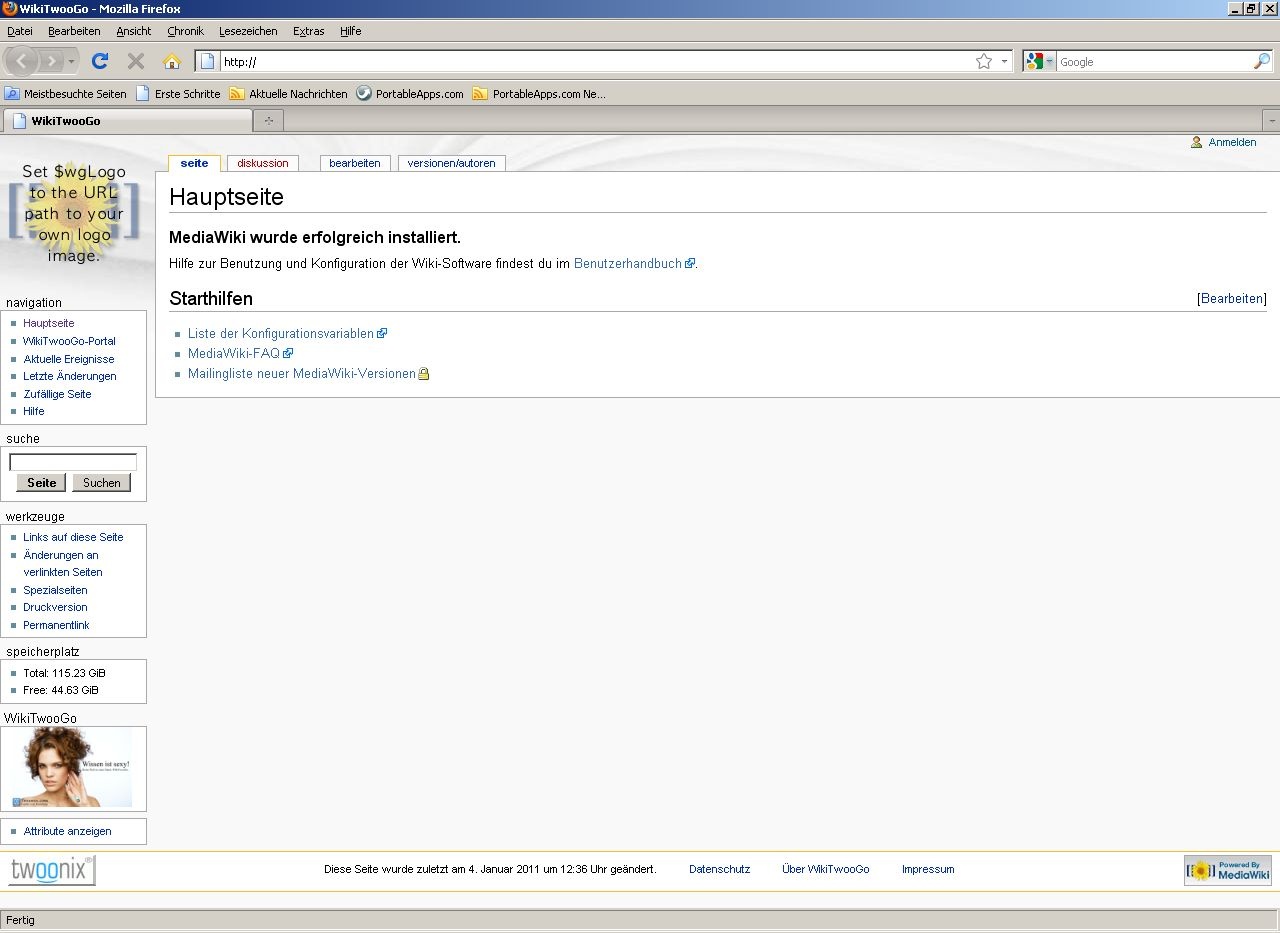Go to Hauptseite in navigation sidebar
This screenshot has width=1280, height=933.
[x=49, y=323]
